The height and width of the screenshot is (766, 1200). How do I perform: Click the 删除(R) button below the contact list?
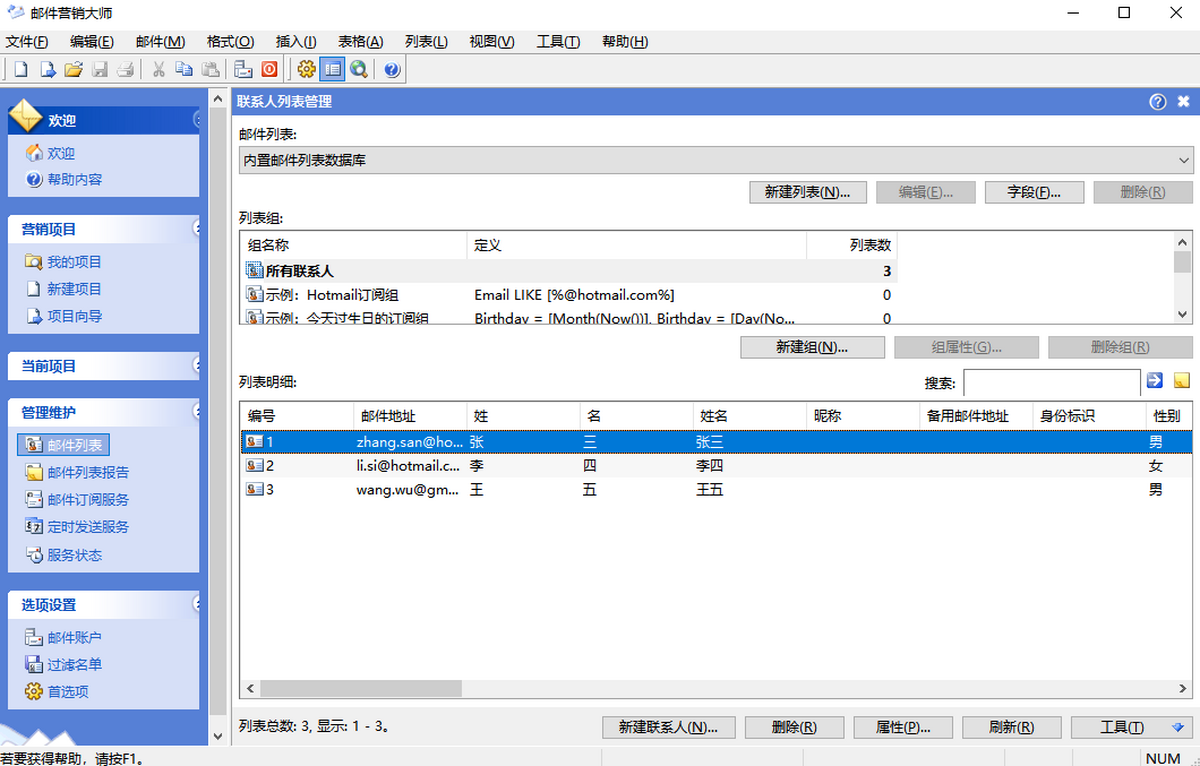point(794,728)
